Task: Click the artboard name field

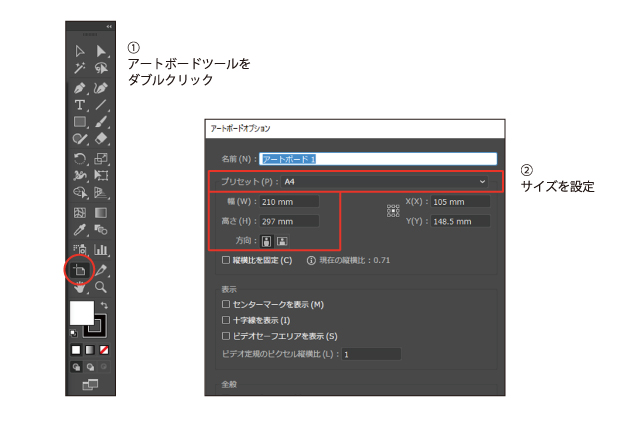Action: pyautogui.click(x=378, y=159)
